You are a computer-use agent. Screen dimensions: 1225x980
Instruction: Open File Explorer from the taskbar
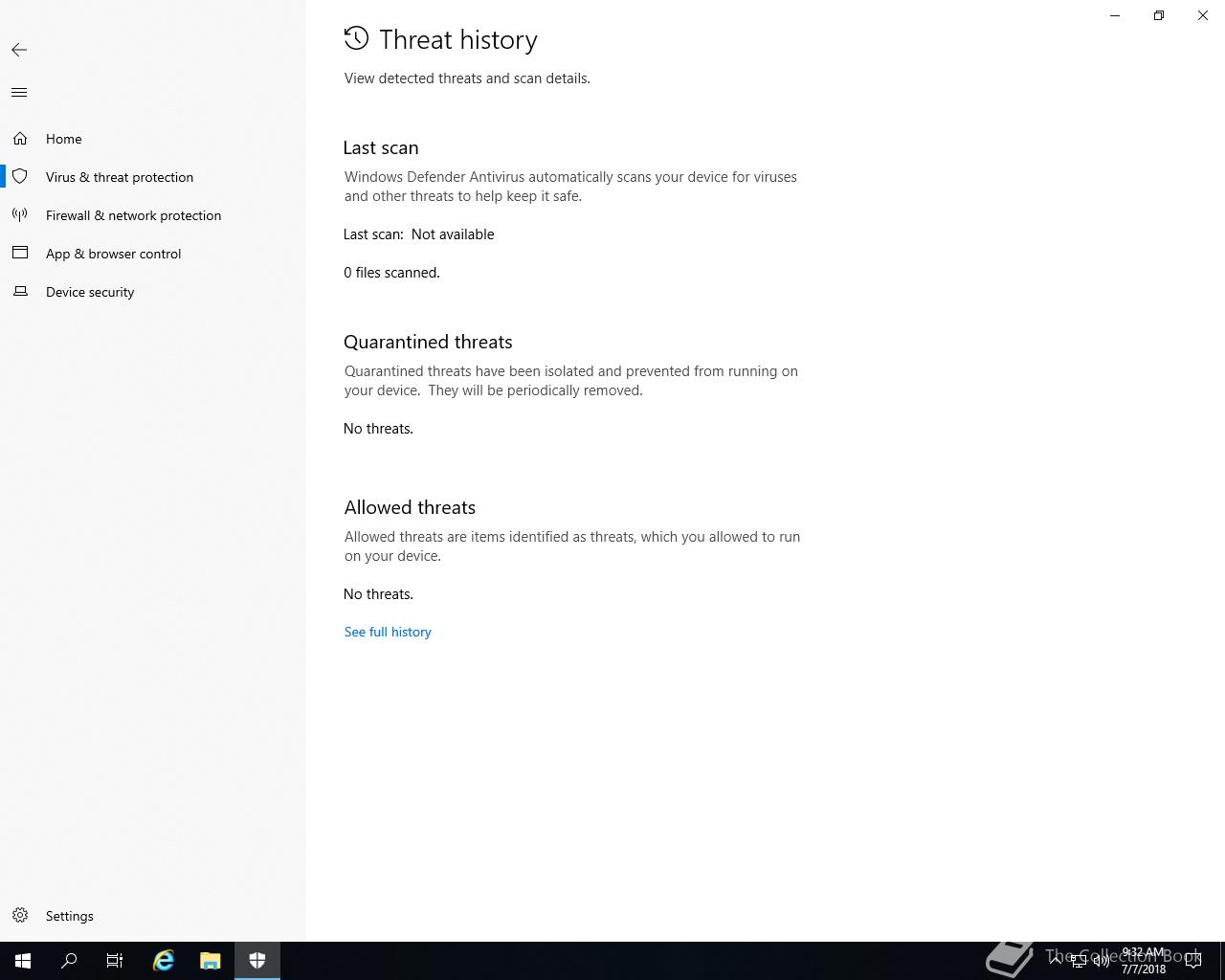[211, 961]
